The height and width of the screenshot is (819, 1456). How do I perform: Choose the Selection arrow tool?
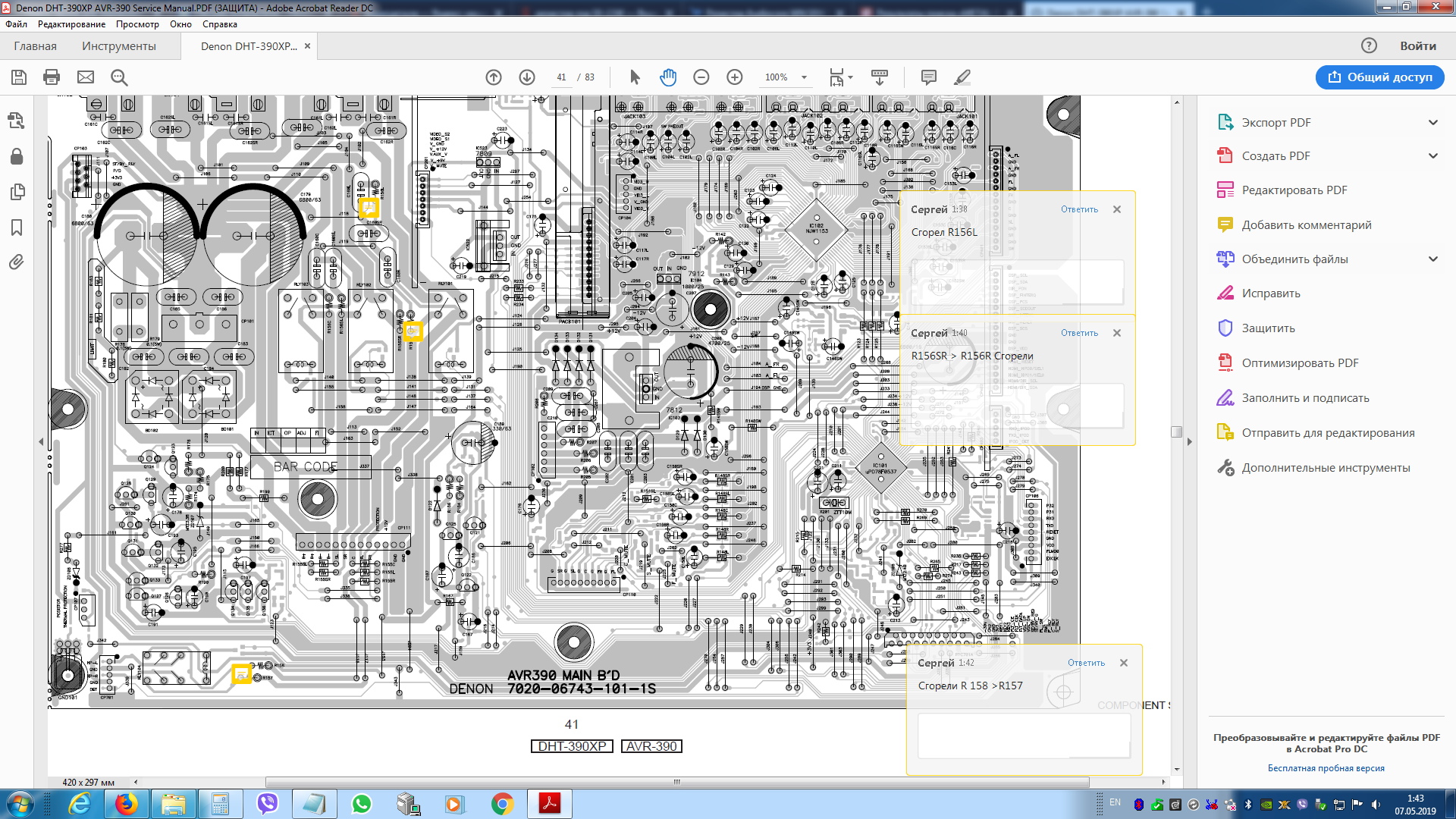click(x=635, y=77)
